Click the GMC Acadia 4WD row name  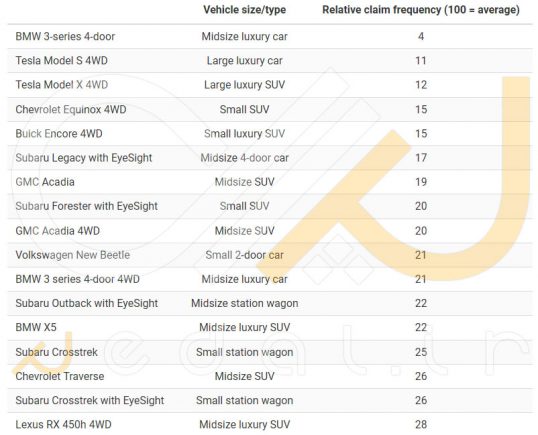[x=58, y=231]
